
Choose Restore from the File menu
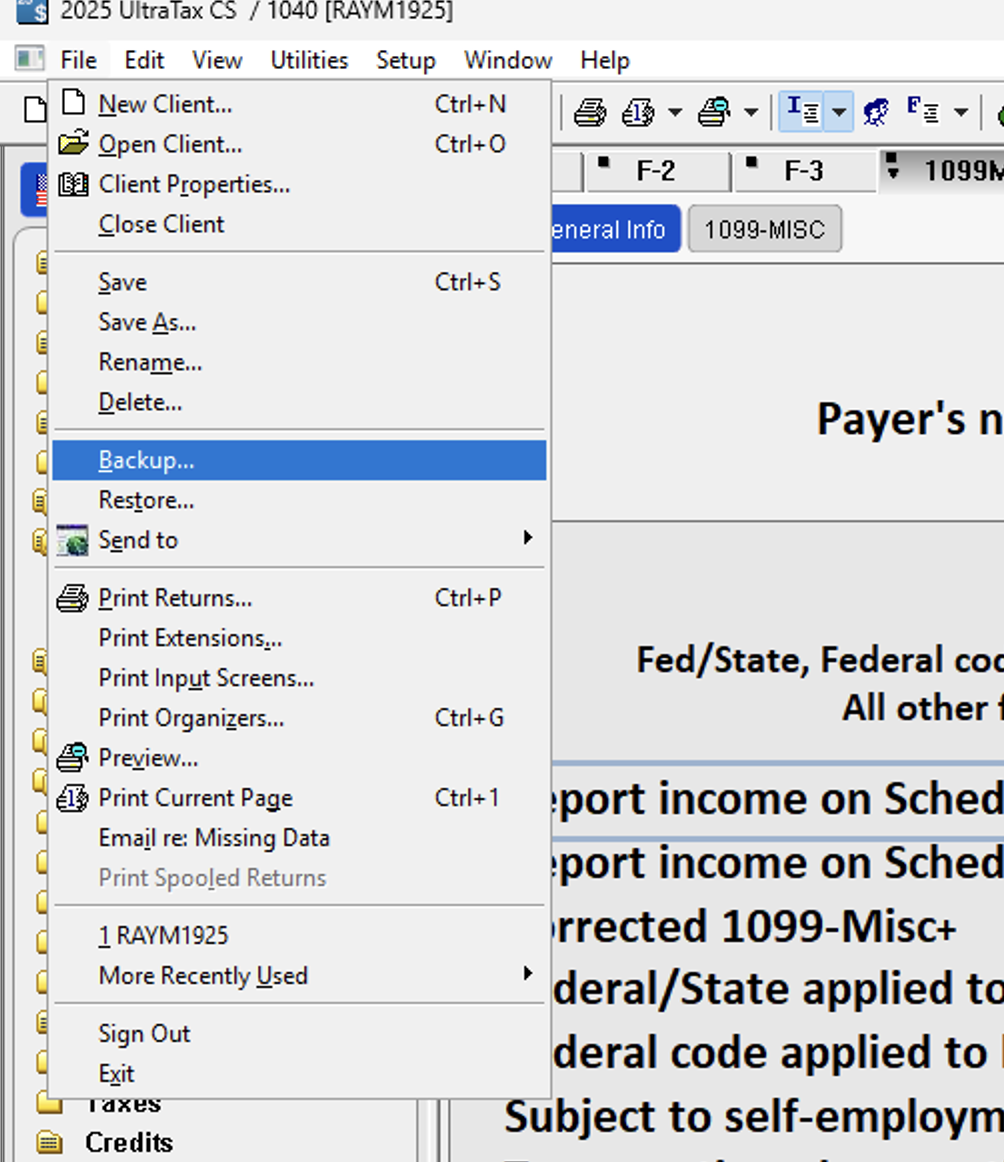point(299,500)
